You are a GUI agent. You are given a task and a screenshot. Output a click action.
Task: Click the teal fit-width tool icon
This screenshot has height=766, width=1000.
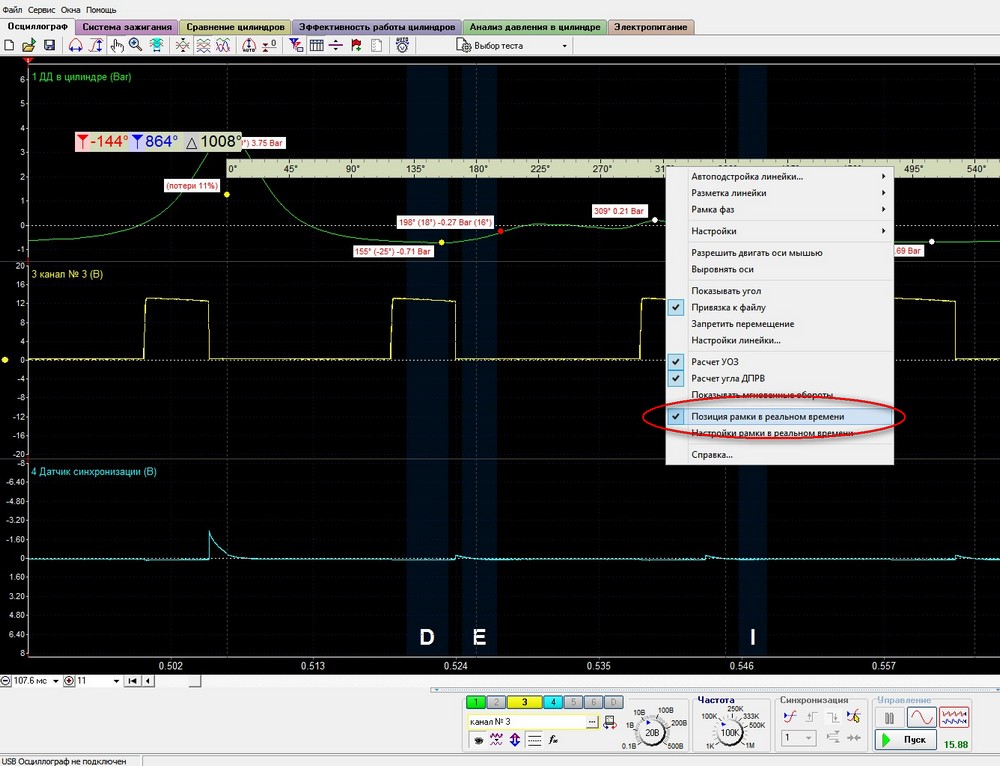click(x=156, y=45)
